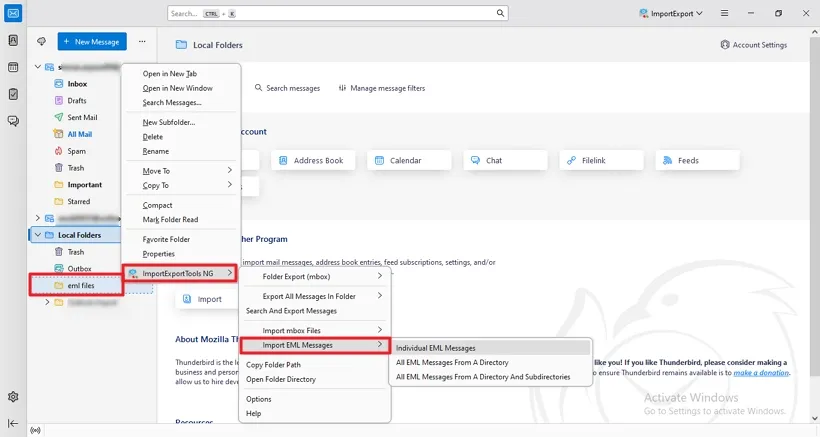Image resolution: width=820 pixels, height=437 pixels.
Task: Expand the blurred folder below eml files
Action: (47, 302)
